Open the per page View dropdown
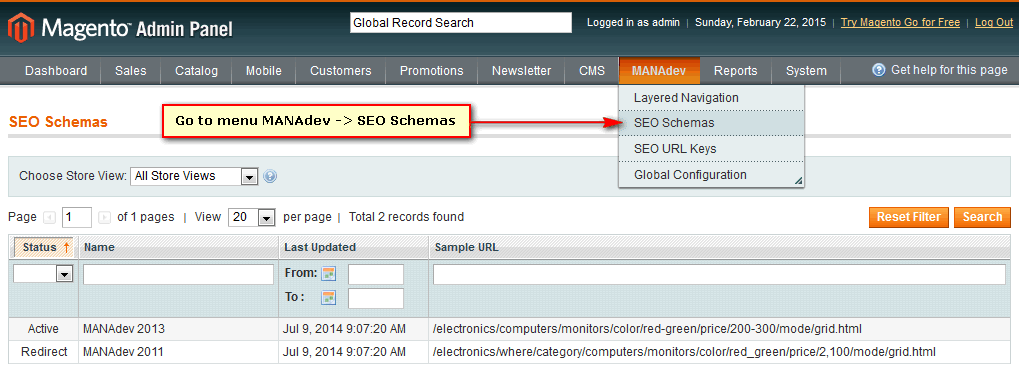The height and width of the screenshot is (372, 1019). (252, 217)
